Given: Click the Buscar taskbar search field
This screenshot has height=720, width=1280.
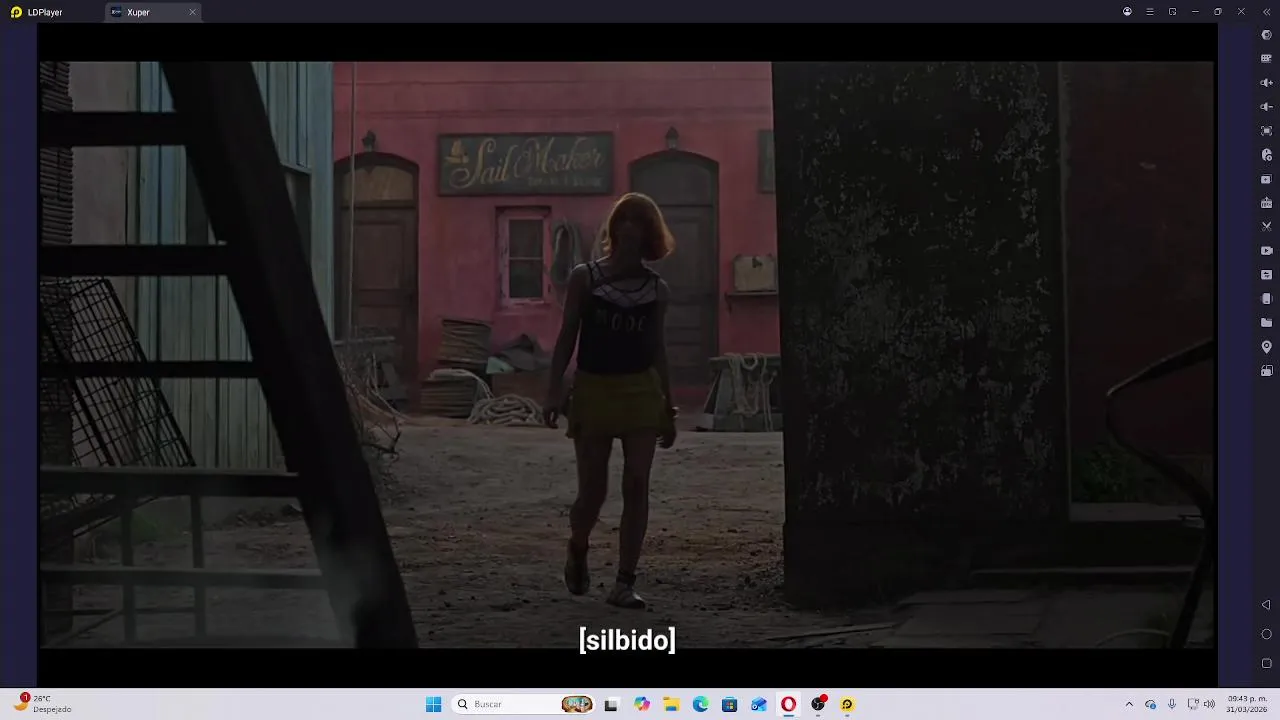Looking at the screenshot, I should click(x=524, y=704).
